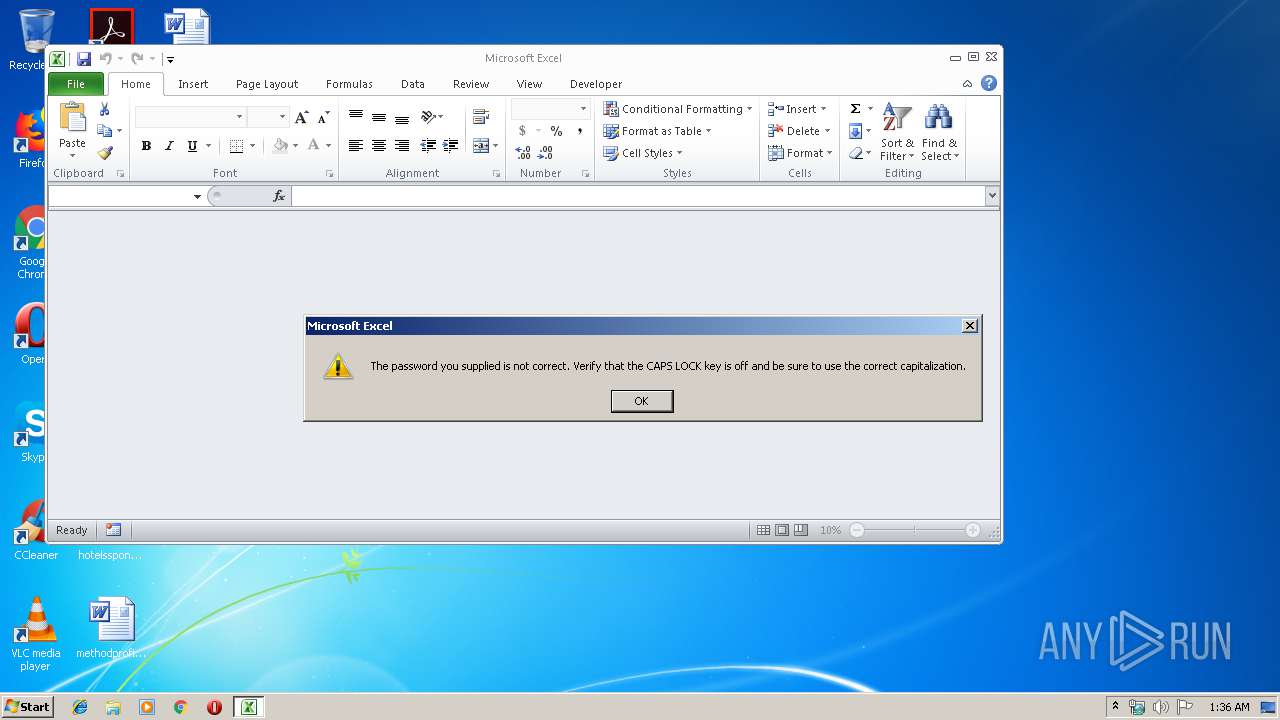Toggle Align Text Left
Viewport: 1280px width, 720px height.
coord(355,146)
